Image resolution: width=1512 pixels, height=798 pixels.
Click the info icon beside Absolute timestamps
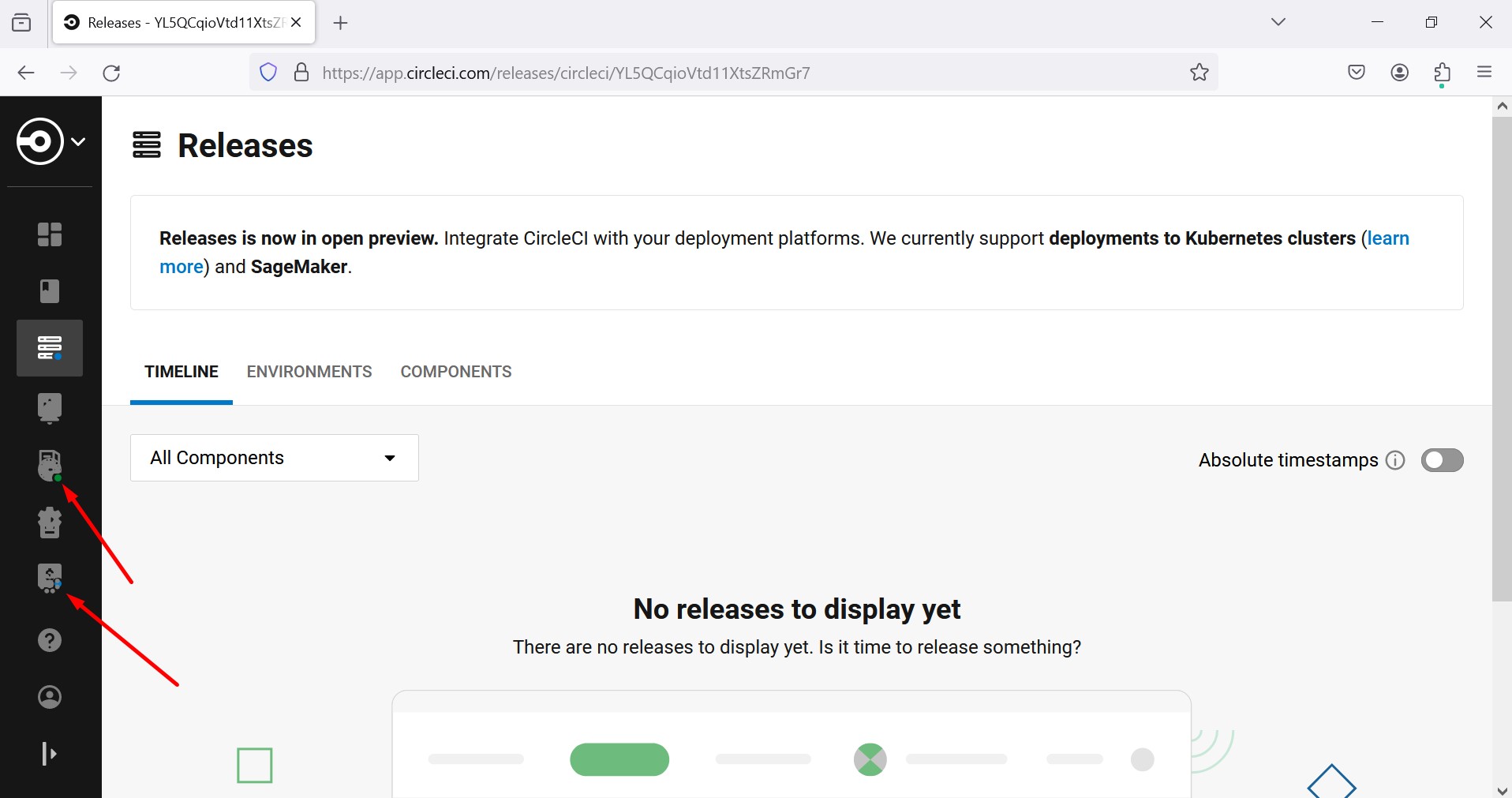coord(1395,460)
